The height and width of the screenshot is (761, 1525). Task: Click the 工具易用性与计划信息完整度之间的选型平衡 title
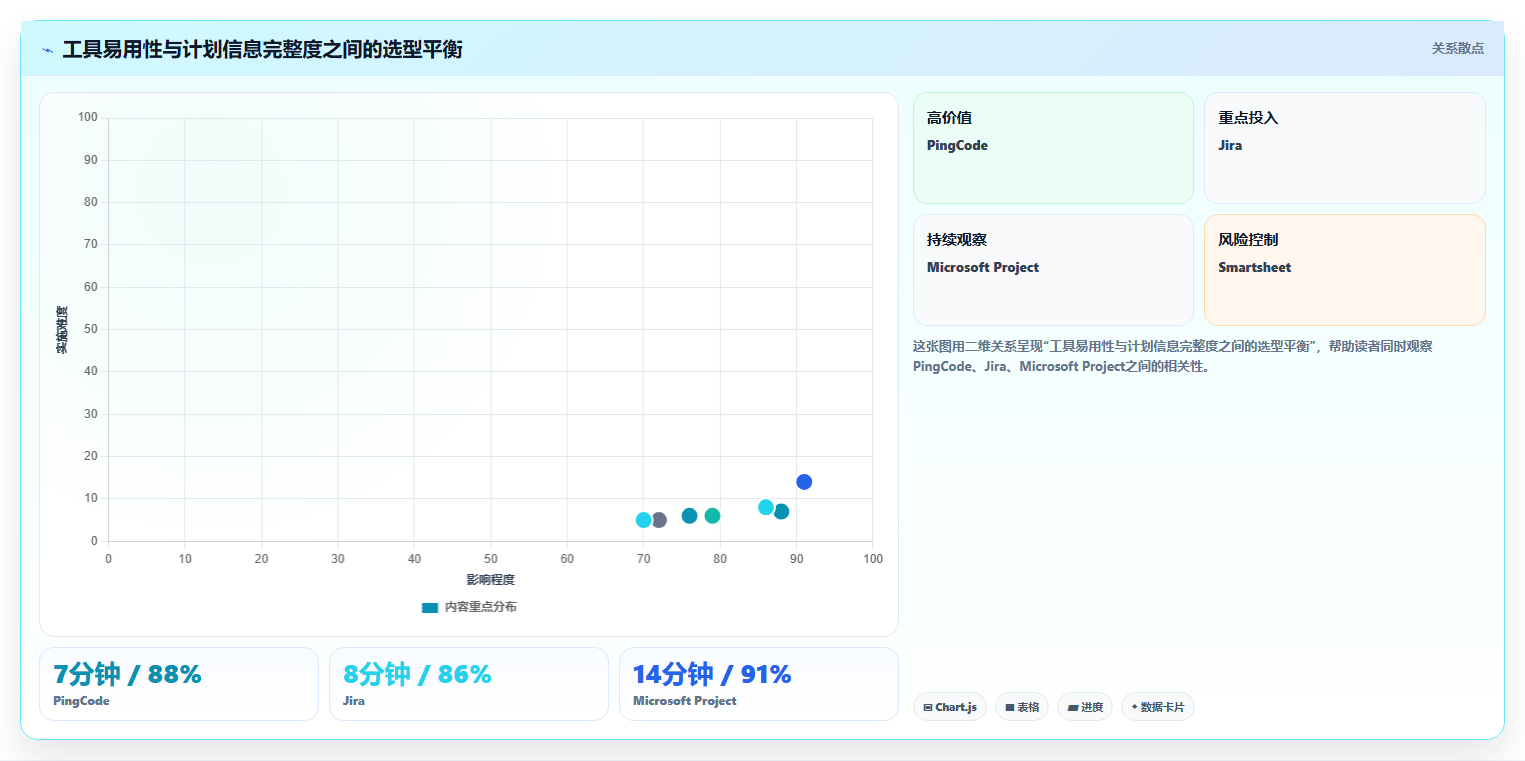click(x=262, y=50)
